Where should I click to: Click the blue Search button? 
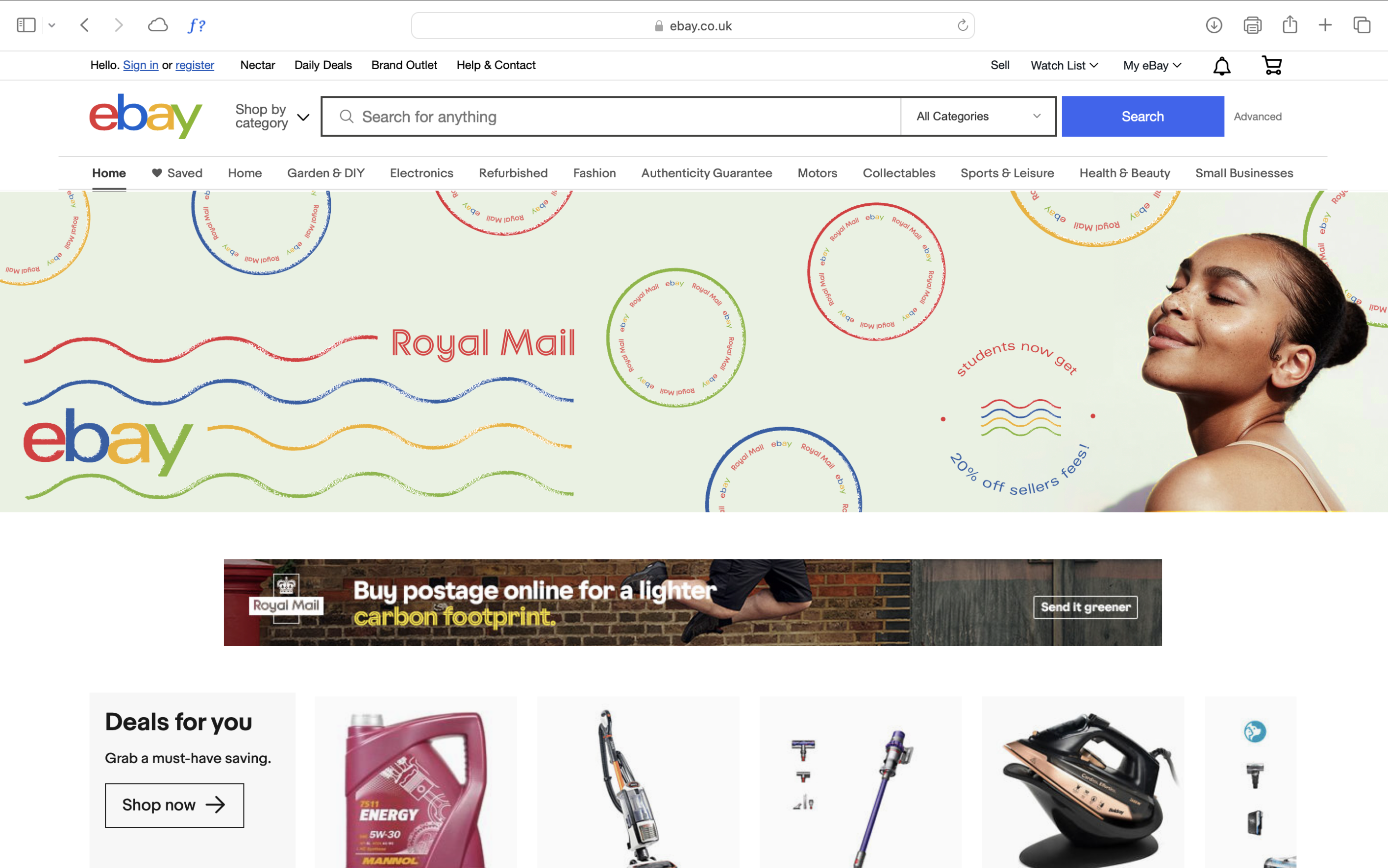click(x=1142, y=117)
